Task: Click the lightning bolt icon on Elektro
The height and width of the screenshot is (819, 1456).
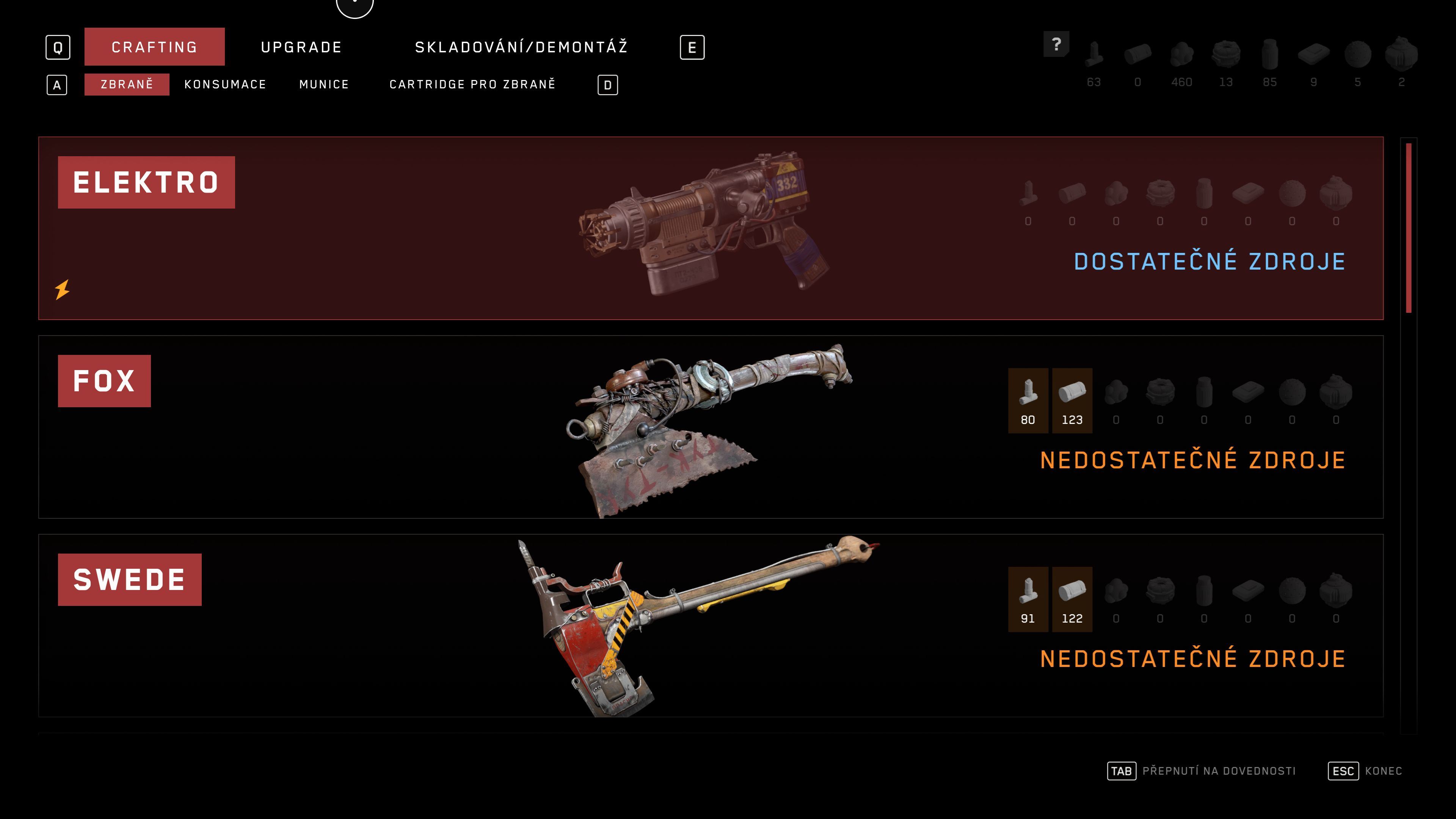Action: click(x=62, y=289)
